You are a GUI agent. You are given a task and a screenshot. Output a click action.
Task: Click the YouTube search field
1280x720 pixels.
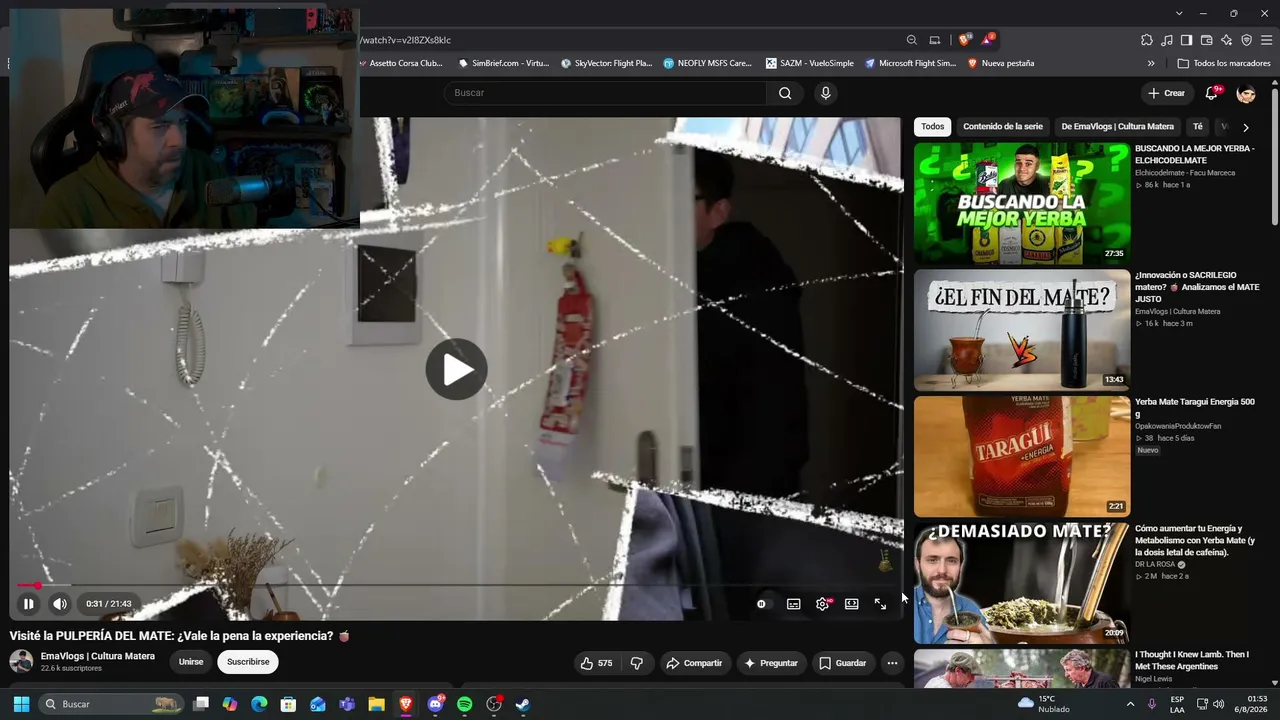tap(606, 93)
